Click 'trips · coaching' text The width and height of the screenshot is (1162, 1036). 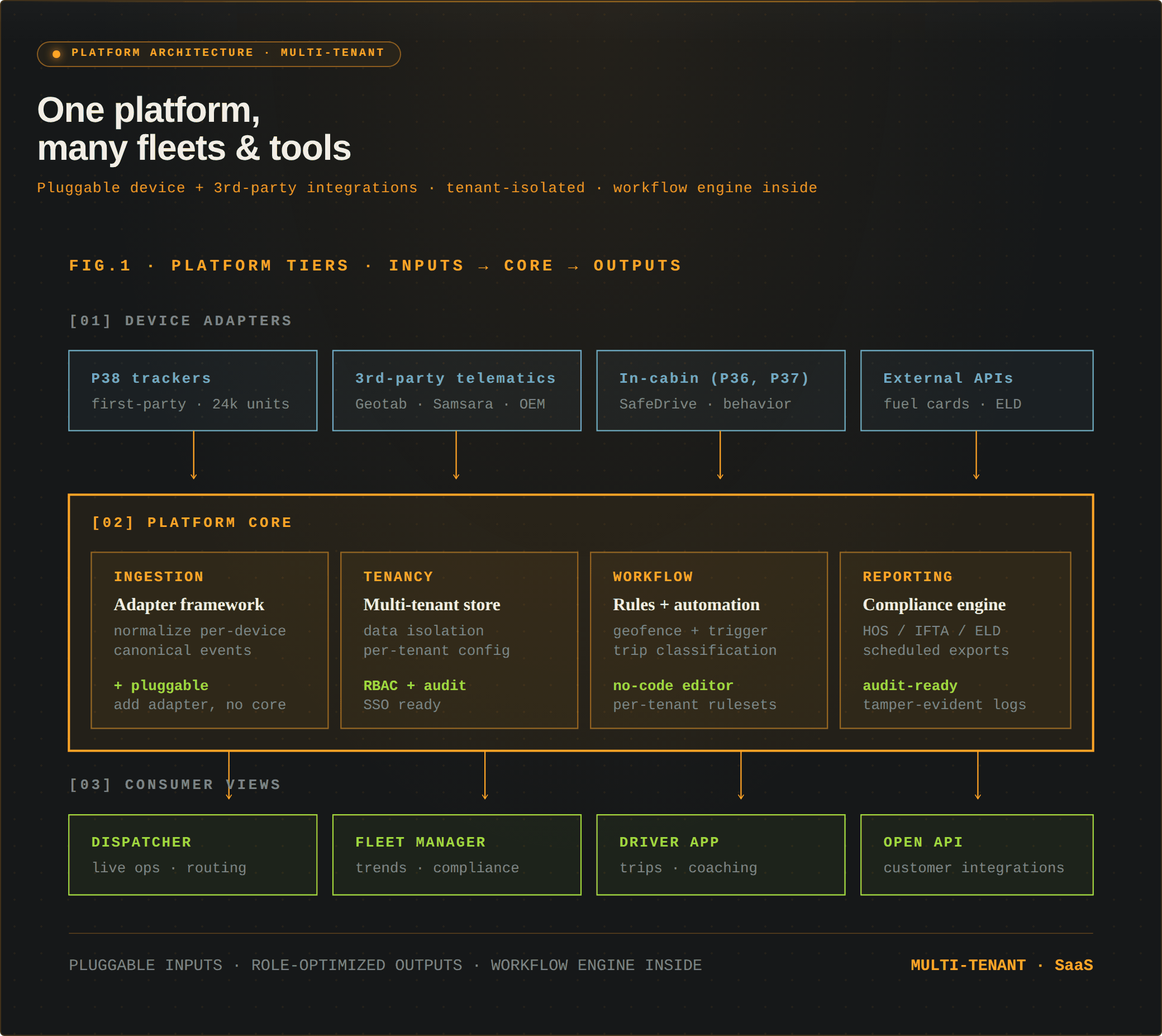pos(688,868)
